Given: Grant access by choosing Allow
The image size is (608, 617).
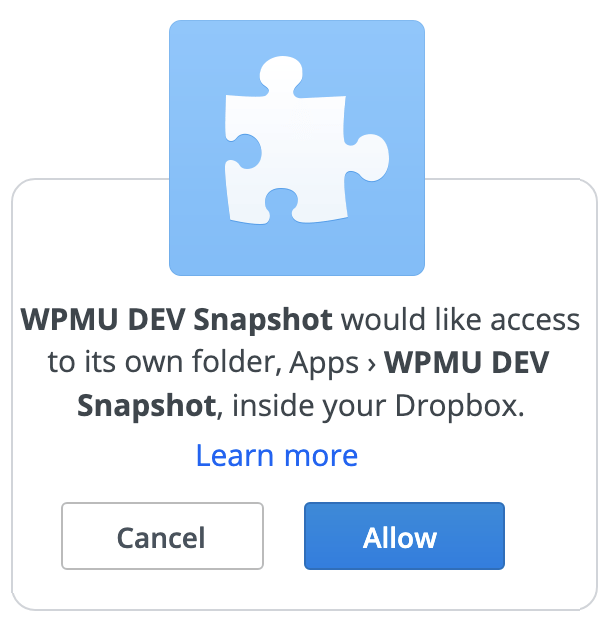Looking at the screenshot, I should [x=404, y=536].
